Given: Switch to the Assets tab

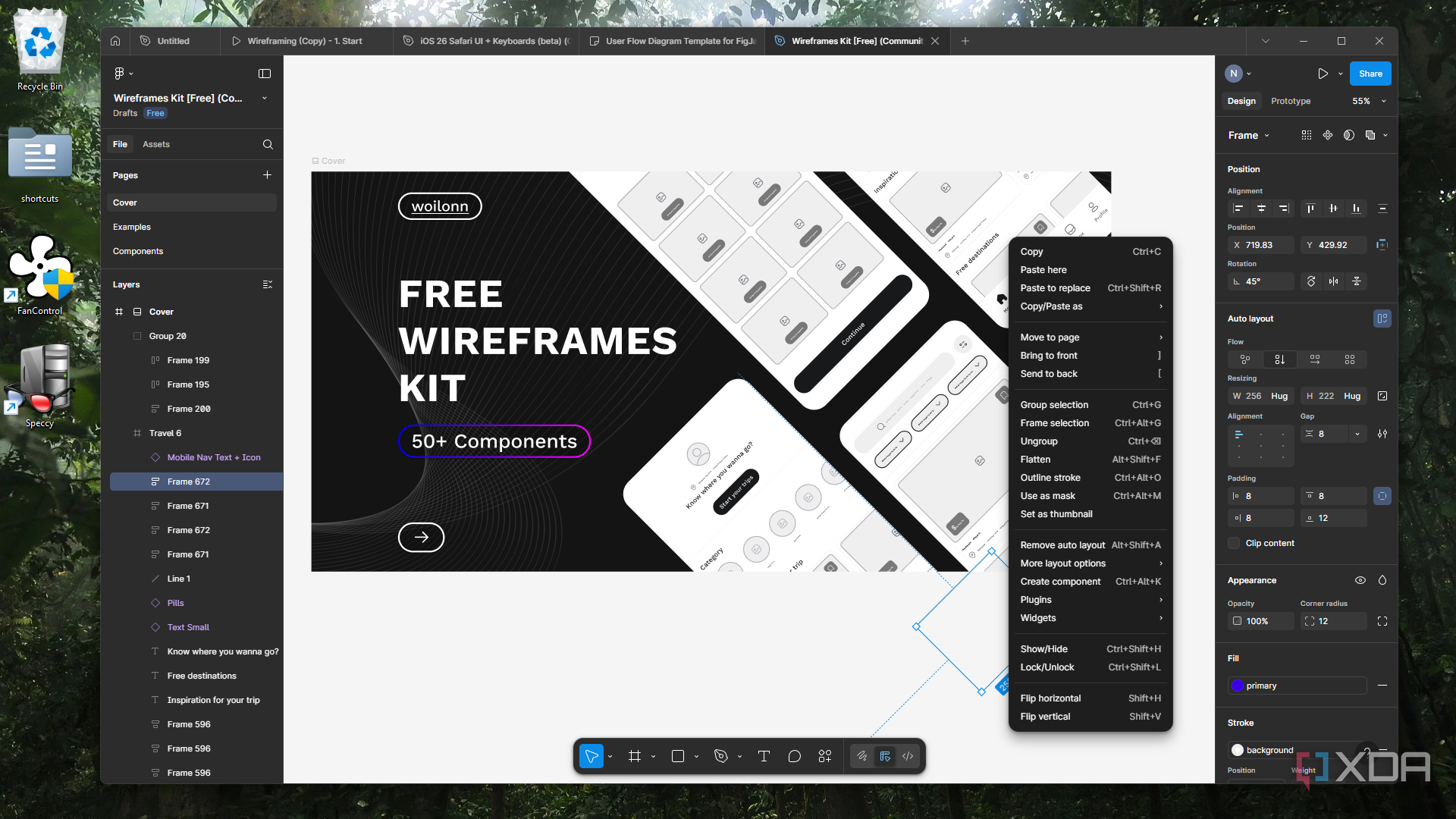Looking at the screenshot, I should (x=156, y=144).
